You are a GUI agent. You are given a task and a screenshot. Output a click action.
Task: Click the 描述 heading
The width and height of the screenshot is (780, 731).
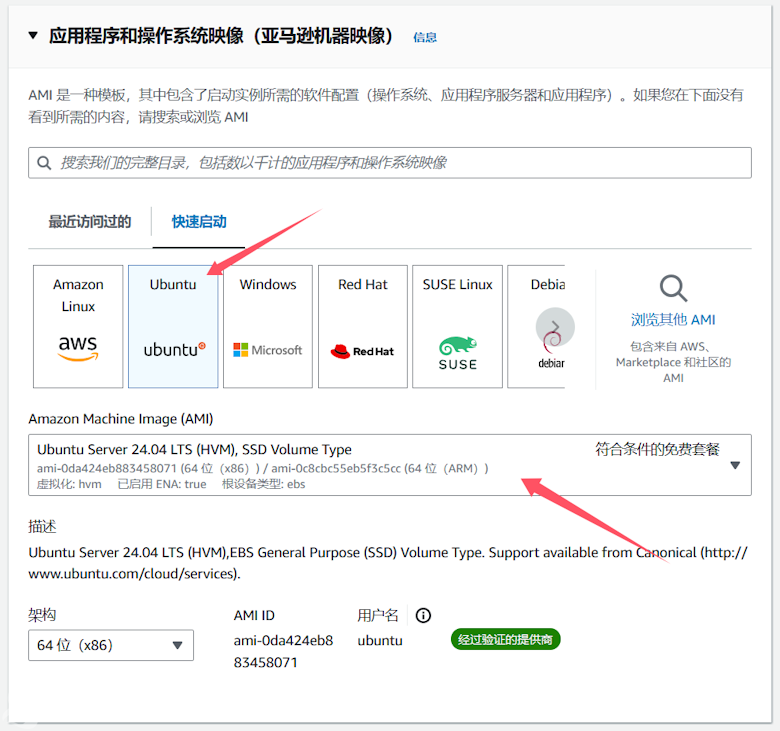(x=42, y=526)
